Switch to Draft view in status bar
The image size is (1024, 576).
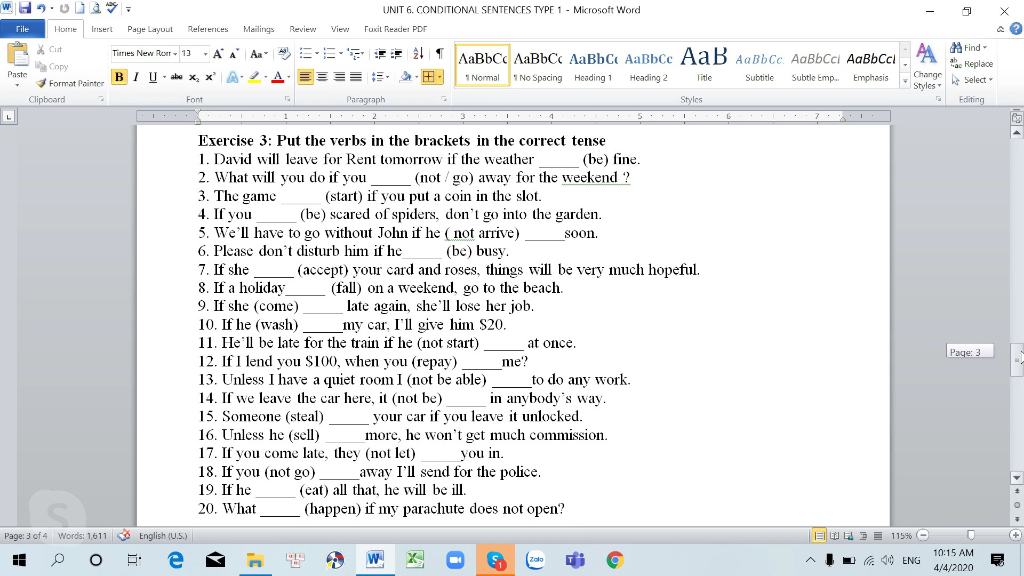(x=878, y=536)
